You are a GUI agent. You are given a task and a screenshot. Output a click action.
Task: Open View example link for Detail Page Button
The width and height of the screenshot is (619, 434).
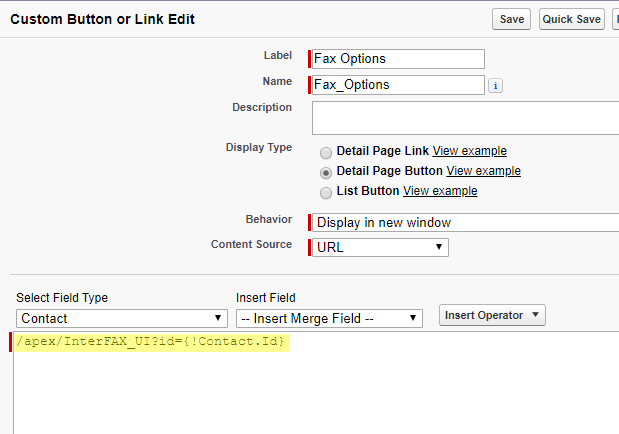[x=483, y=171]
